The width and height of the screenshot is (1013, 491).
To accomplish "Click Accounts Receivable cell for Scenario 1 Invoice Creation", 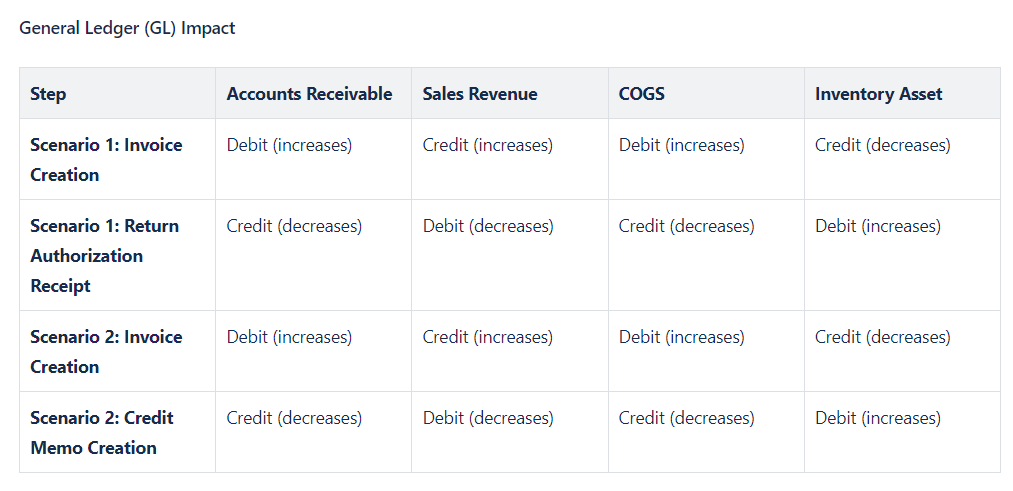I will coord(289,145).
